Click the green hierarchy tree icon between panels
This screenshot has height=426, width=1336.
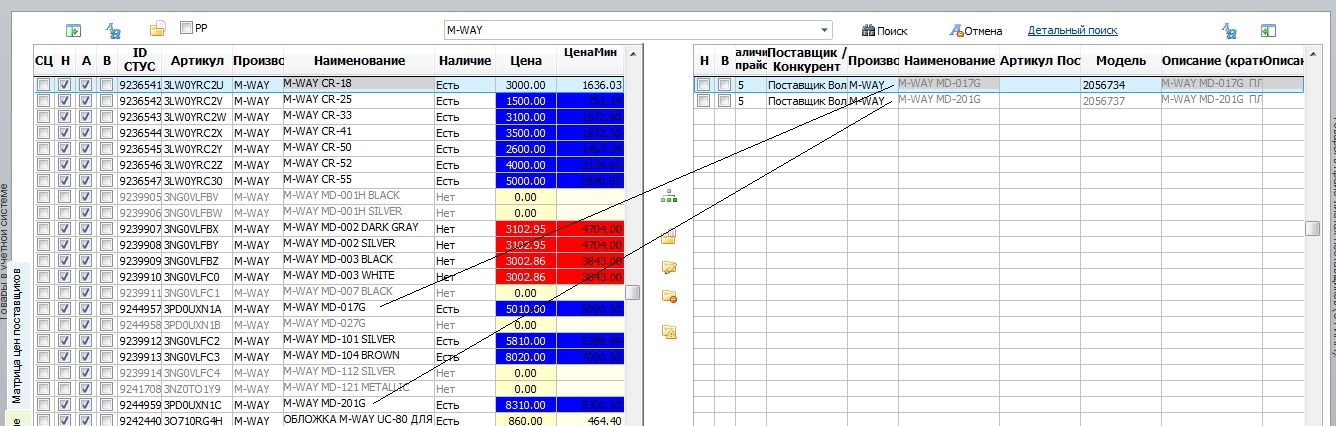(x=668, y=198)
